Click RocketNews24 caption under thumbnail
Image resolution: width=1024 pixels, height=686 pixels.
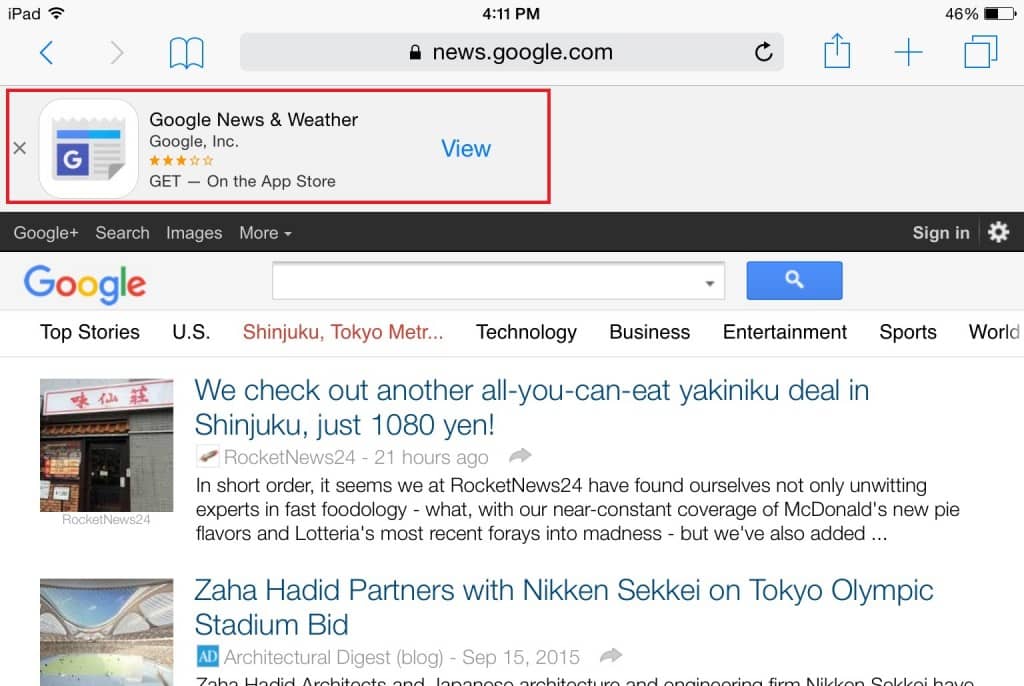[106, 519]
